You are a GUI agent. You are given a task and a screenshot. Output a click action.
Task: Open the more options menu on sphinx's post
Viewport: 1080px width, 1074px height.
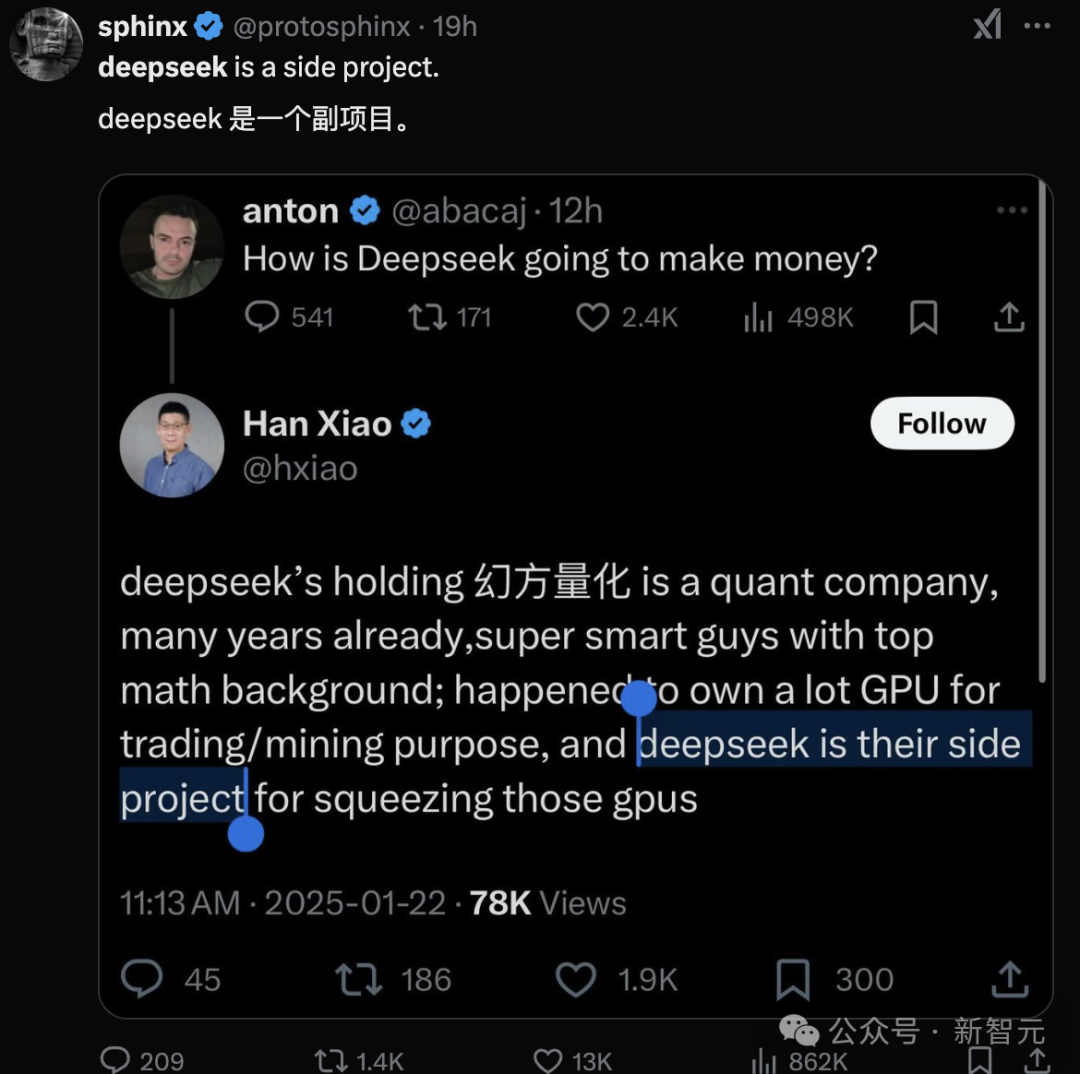point(1037,26)
